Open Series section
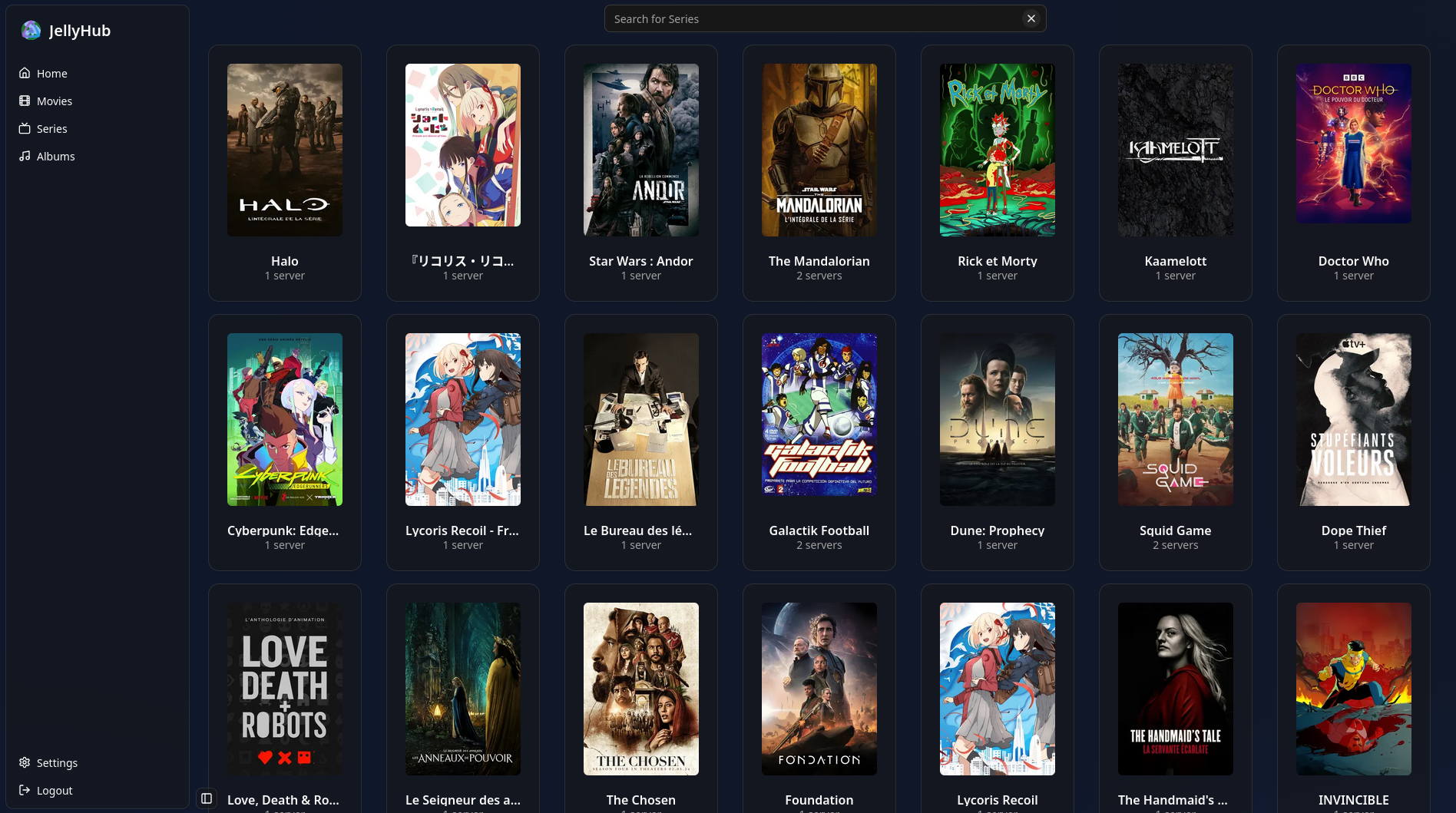This screenshot has height=813, width=1456. coord(98,128)
